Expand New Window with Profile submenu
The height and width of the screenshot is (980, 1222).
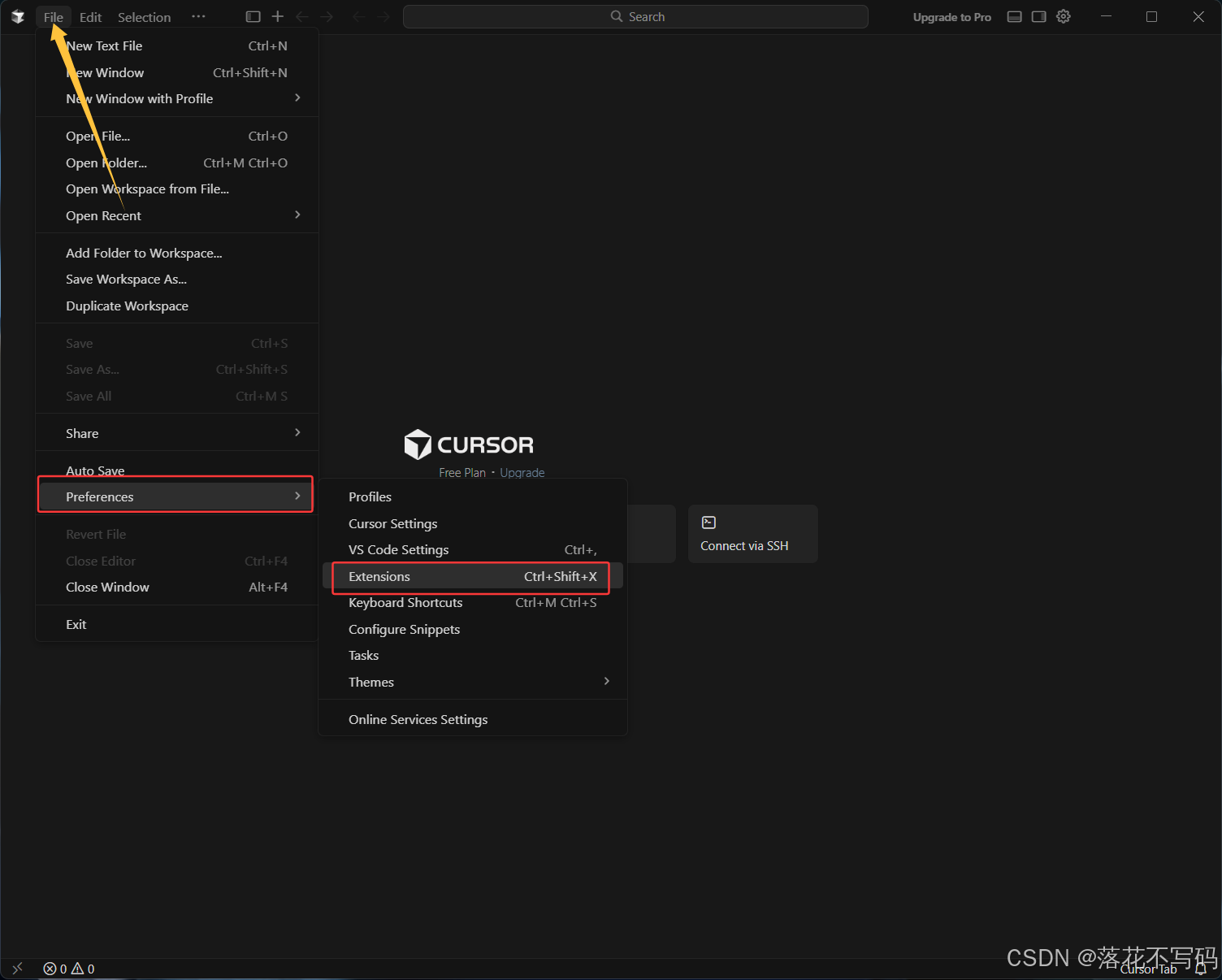[177, 98]
